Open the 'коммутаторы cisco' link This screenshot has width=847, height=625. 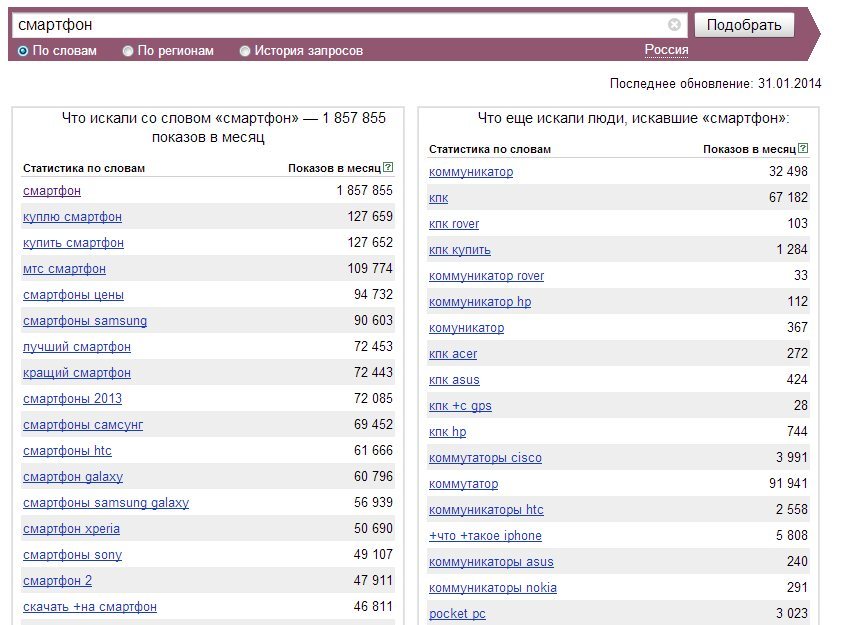click(x=485, y=458)
